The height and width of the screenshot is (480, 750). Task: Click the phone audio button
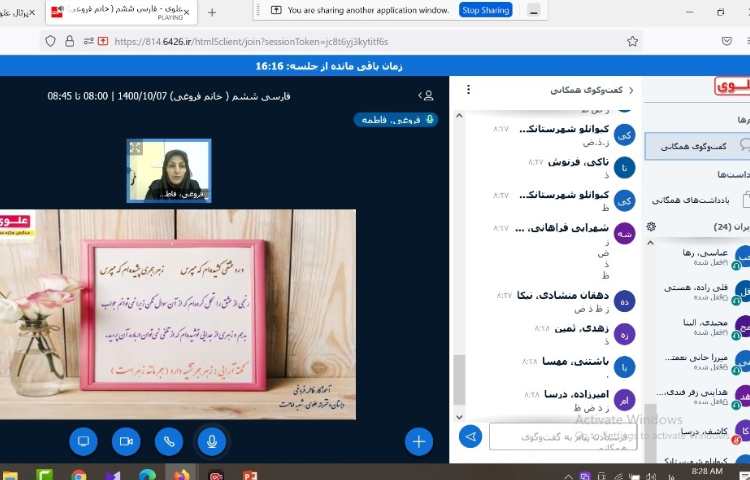168,440
